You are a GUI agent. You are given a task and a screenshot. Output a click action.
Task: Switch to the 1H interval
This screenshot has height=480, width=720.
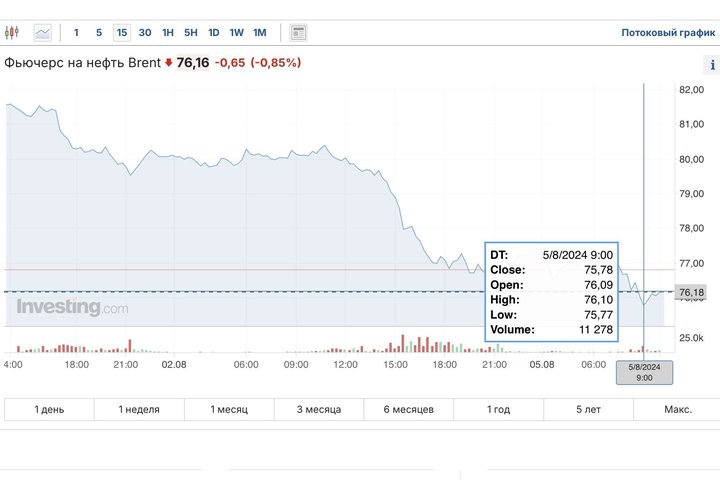(167, 32)
